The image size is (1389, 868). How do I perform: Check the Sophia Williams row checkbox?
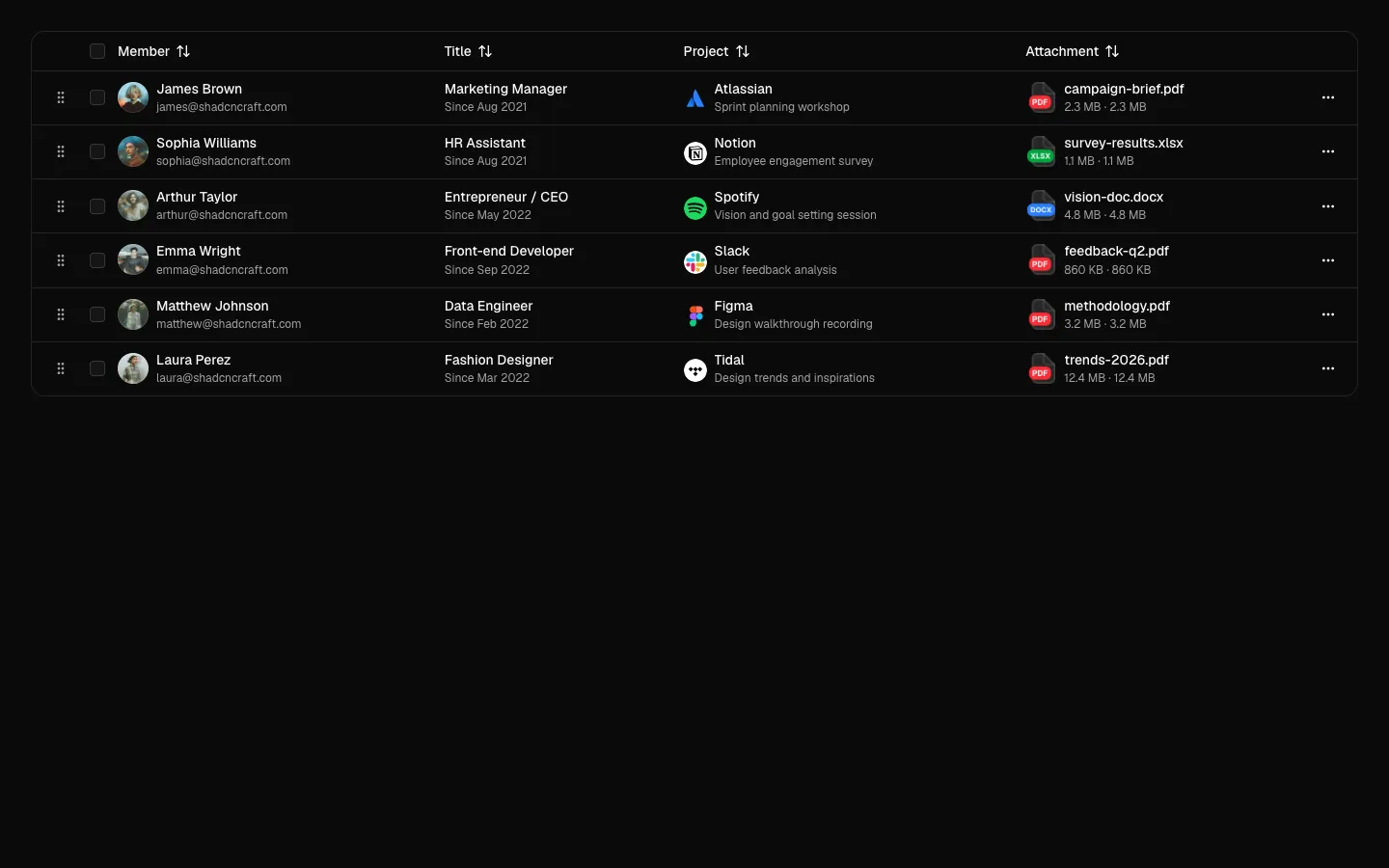click(x=97, y=151)
